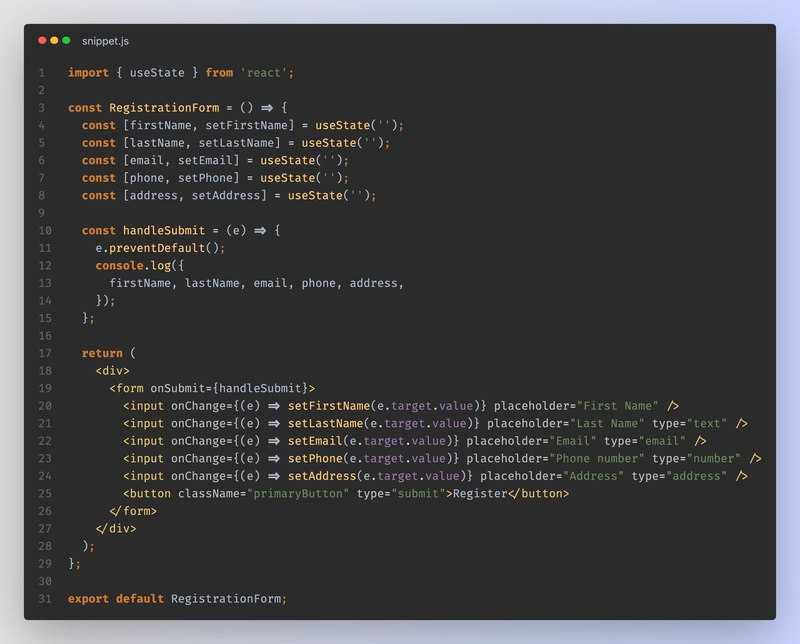The image size is (800, 644).
Task: Click the return keyword on line 17
Action: coord(102,353)
